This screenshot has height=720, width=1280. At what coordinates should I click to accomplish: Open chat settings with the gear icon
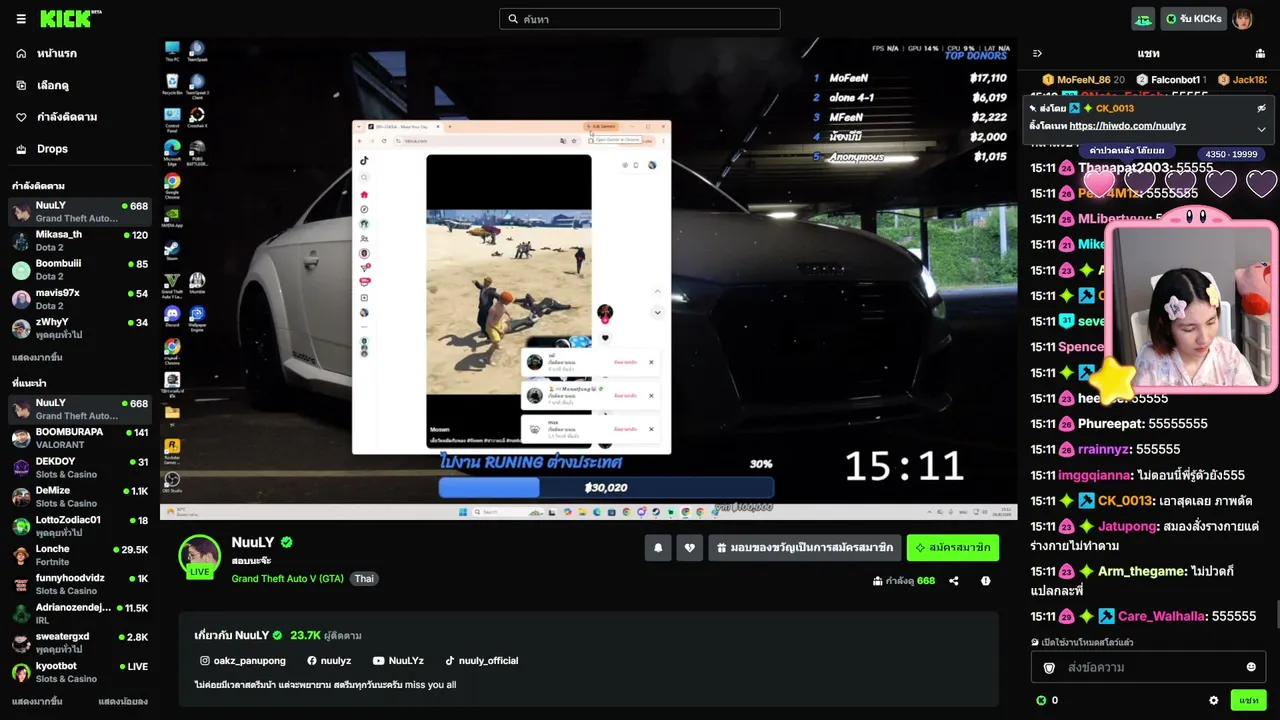click(1214, 701)
